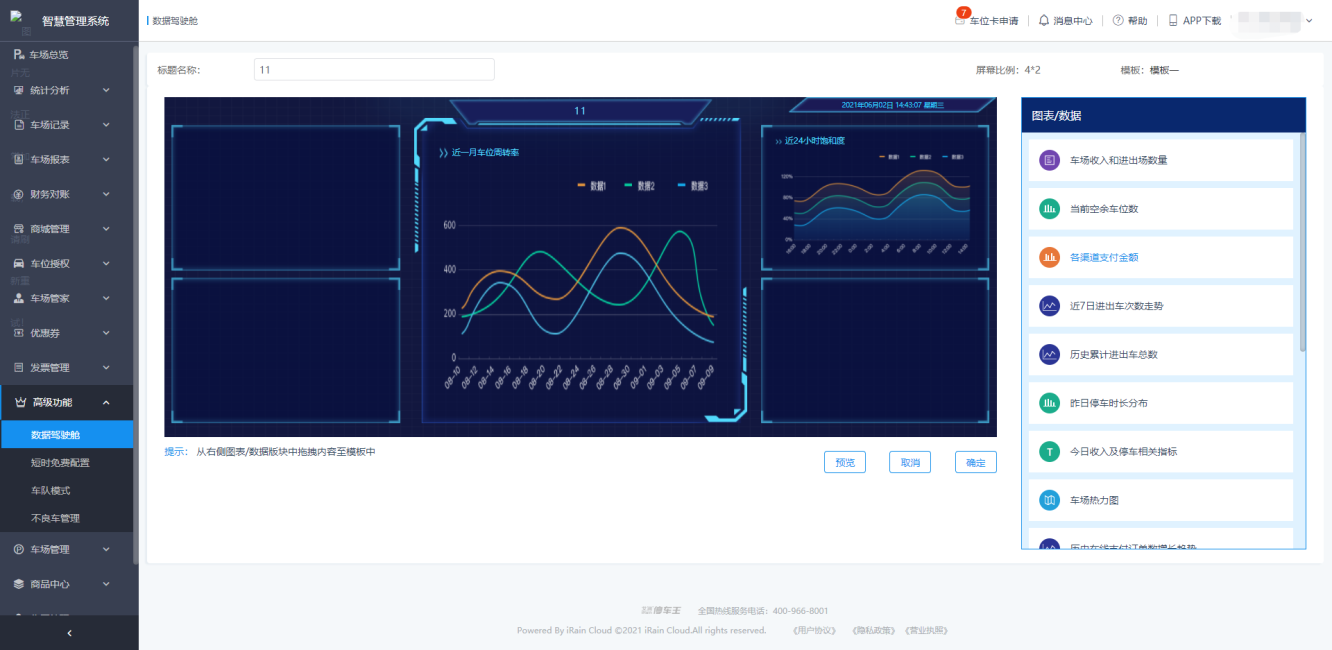The width and height of the screenshot is (1332, 650).
Task: Click the 商城管理 store icon
Action: tap(18, 229)
